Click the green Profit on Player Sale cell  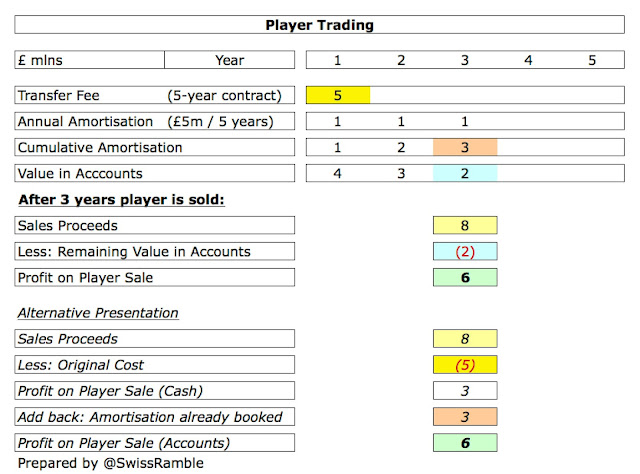coord(465,278)
